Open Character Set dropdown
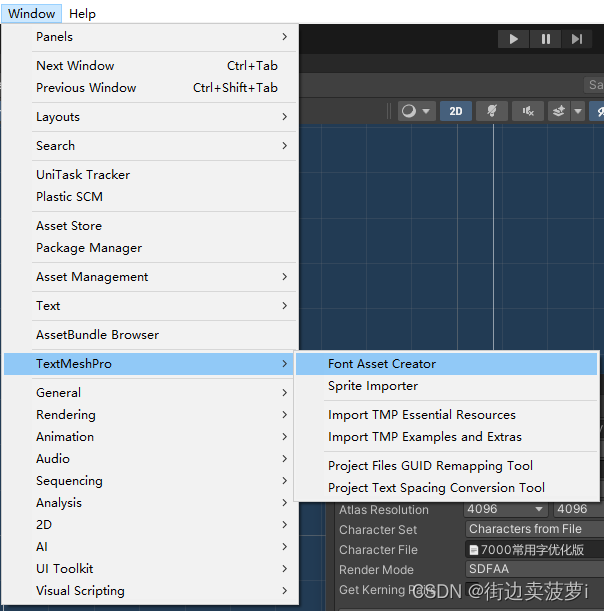Viewport: 604px width, 611px height. coord(535,529)
